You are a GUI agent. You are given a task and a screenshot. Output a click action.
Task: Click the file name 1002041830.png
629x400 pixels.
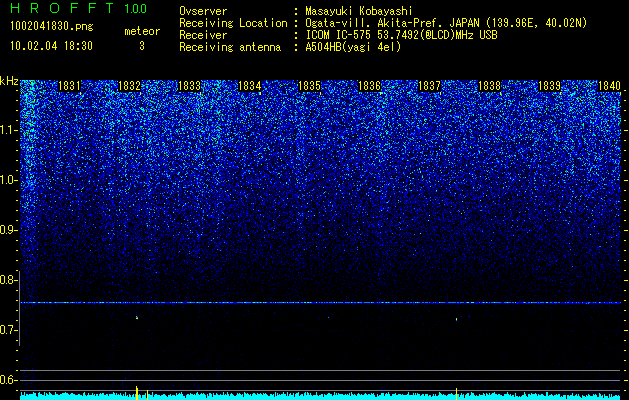(52, 26)
